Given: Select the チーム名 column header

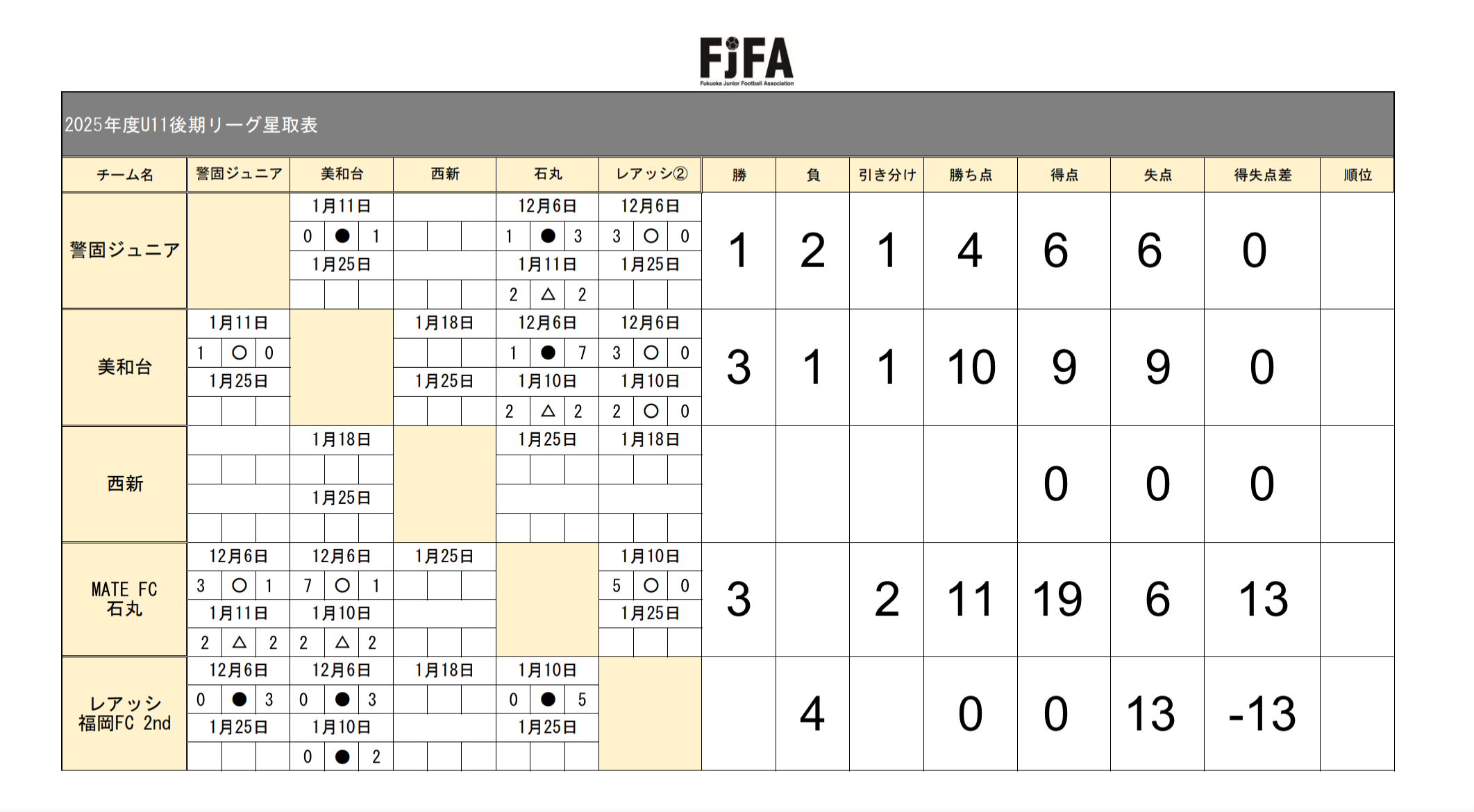Looking at the screenshot, I should point(124,175).
